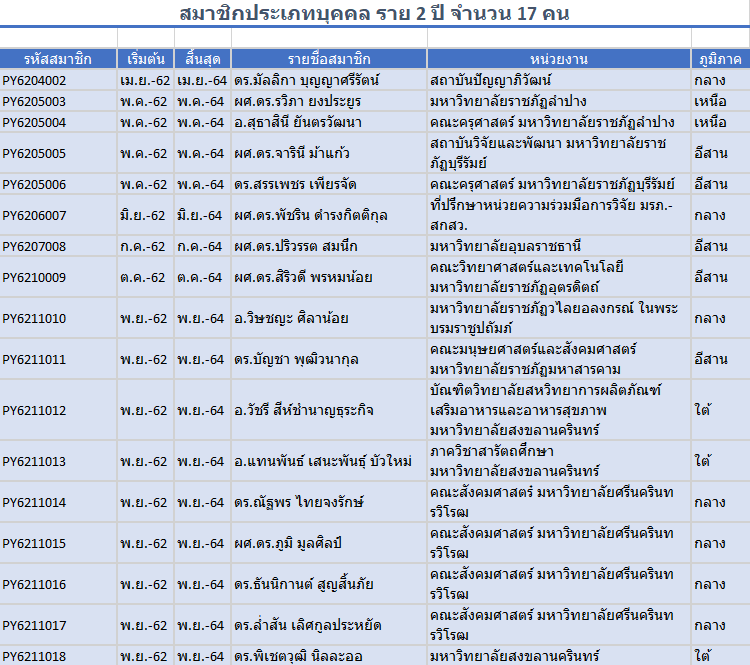Select the รายชื่อสมาชิก column header

coord(329,59)
